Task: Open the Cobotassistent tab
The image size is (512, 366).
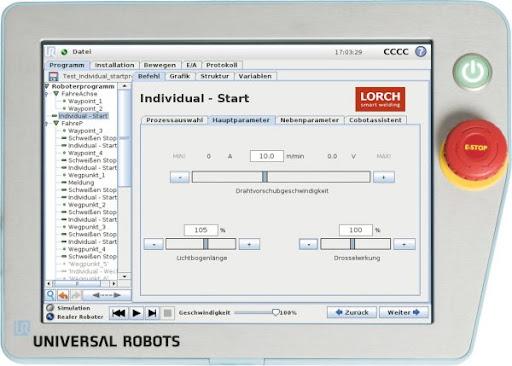Action: point(375,120)
